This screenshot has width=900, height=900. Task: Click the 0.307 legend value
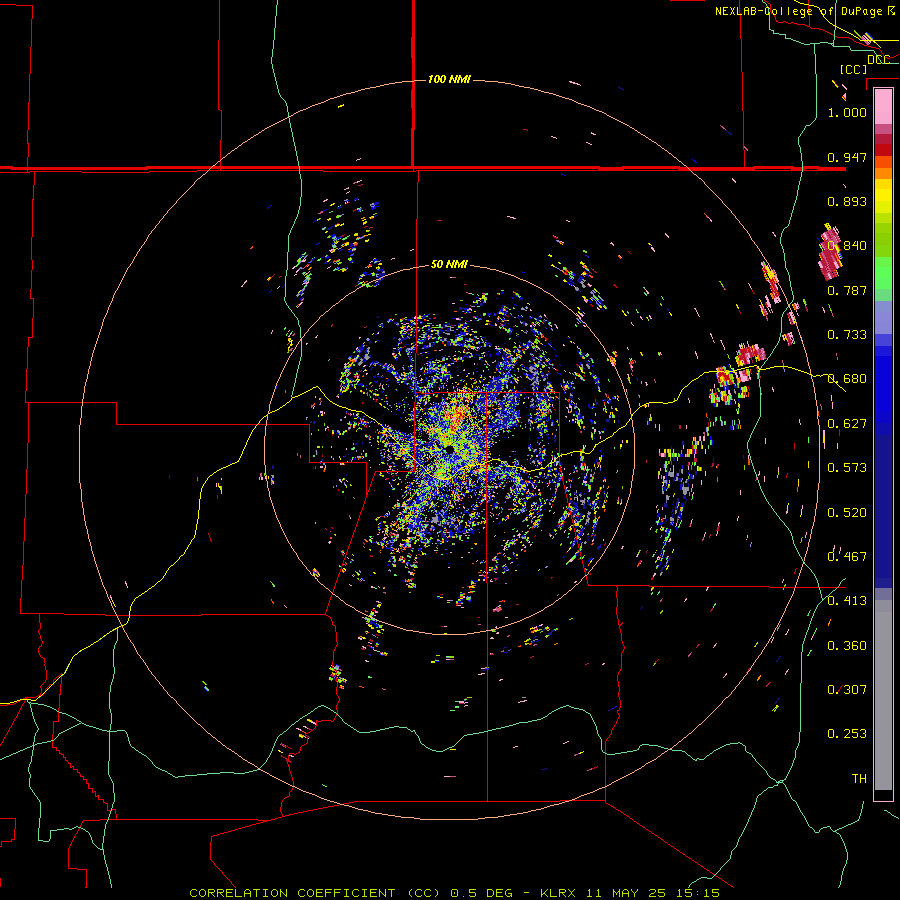click(847, 689)
